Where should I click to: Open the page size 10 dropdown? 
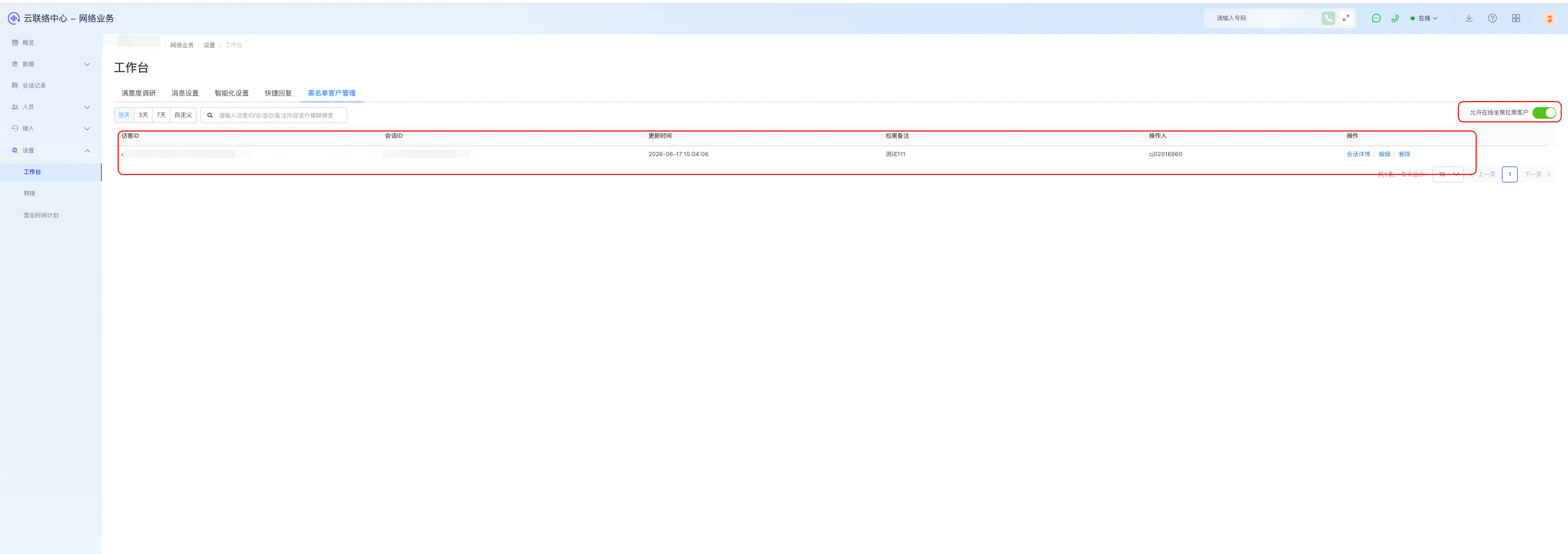pyautogui.click(x=1448, y=174)
